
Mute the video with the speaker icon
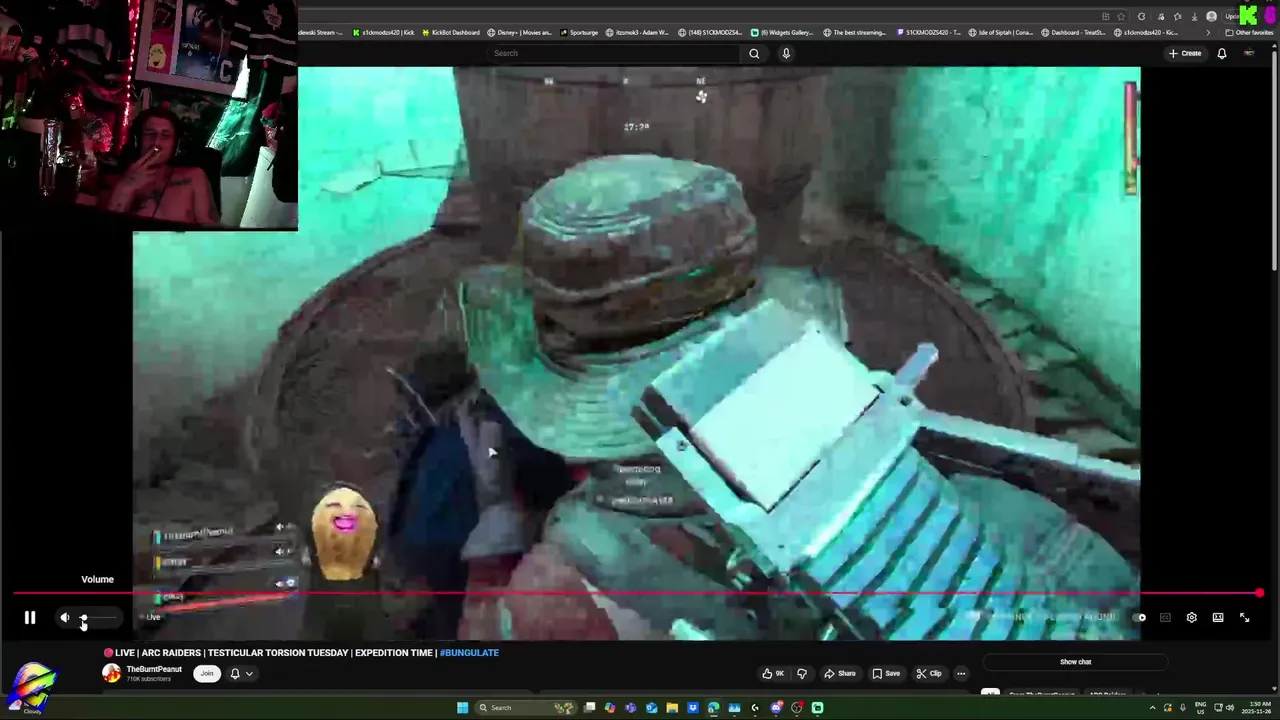coord(65,618)
